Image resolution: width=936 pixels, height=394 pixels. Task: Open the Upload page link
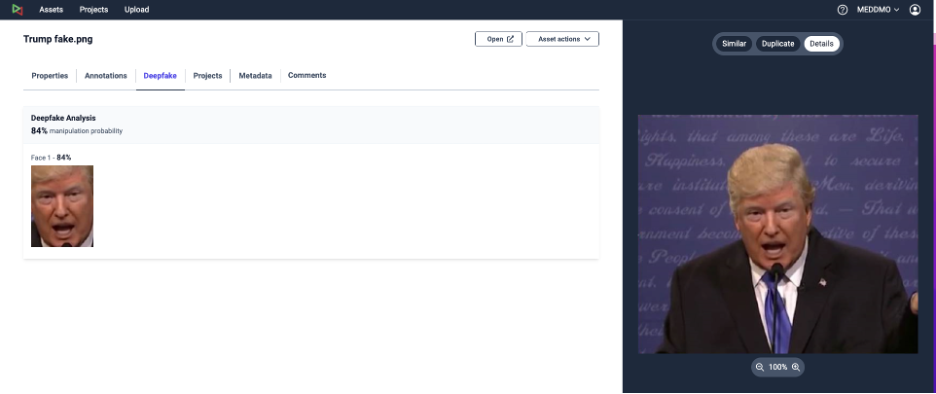click(137, 10)
